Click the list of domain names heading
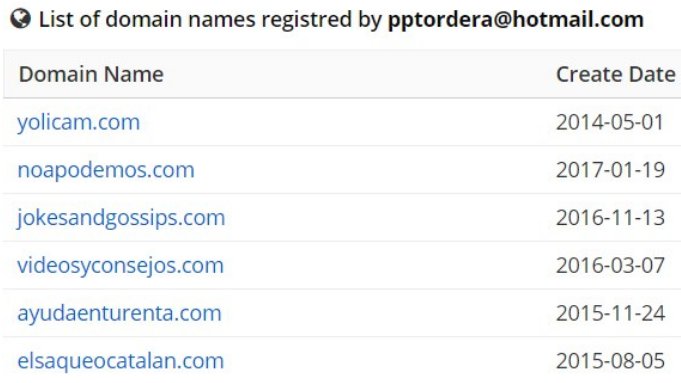681x383 pixels. (341, 20)
